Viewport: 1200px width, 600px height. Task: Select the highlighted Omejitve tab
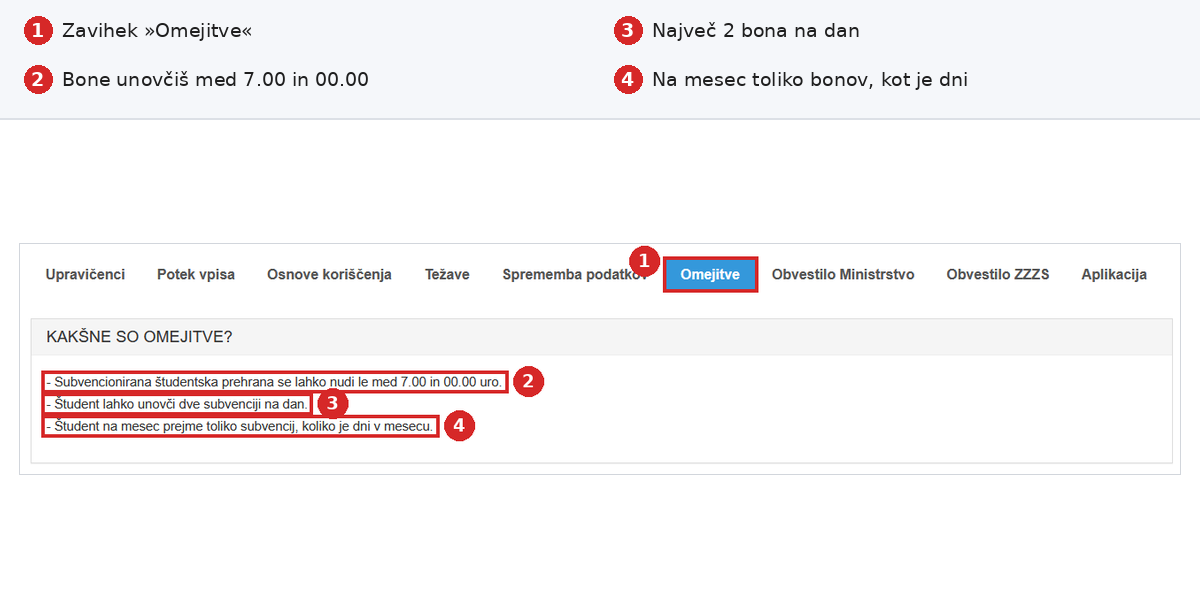(710, 274)
